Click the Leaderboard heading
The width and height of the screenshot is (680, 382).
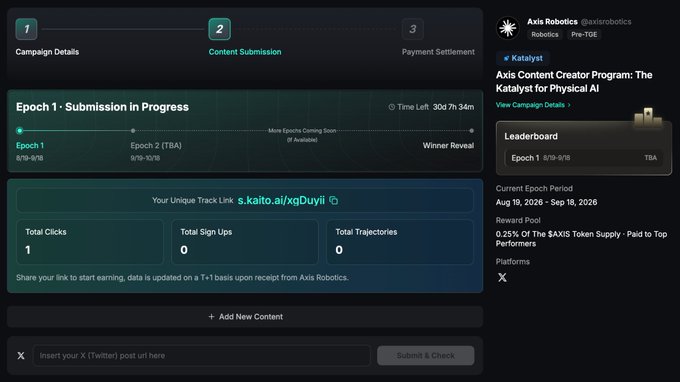click(531, 136)
